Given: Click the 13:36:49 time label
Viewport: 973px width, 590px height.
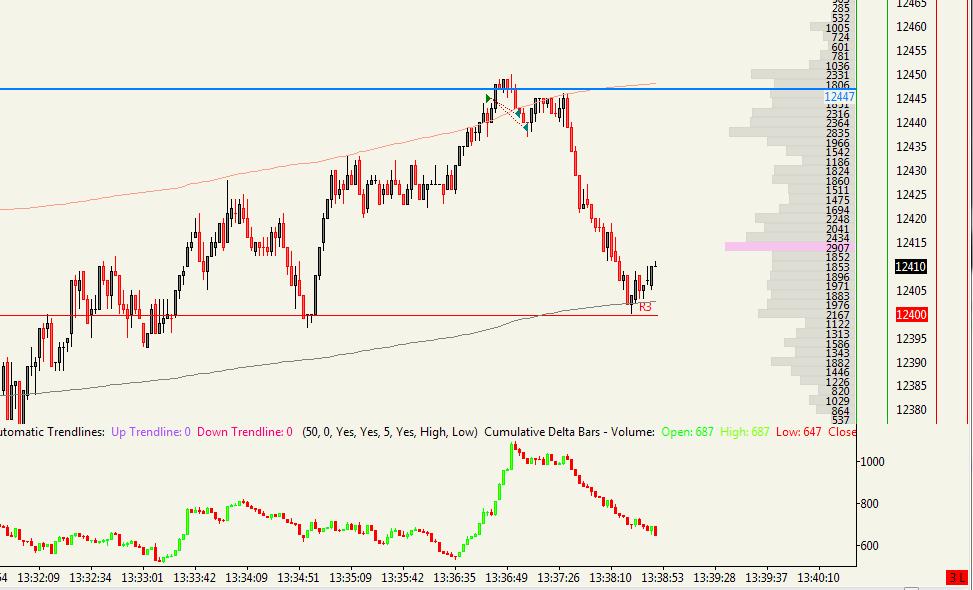Looking at the screenshot, I should click(508, 578).
